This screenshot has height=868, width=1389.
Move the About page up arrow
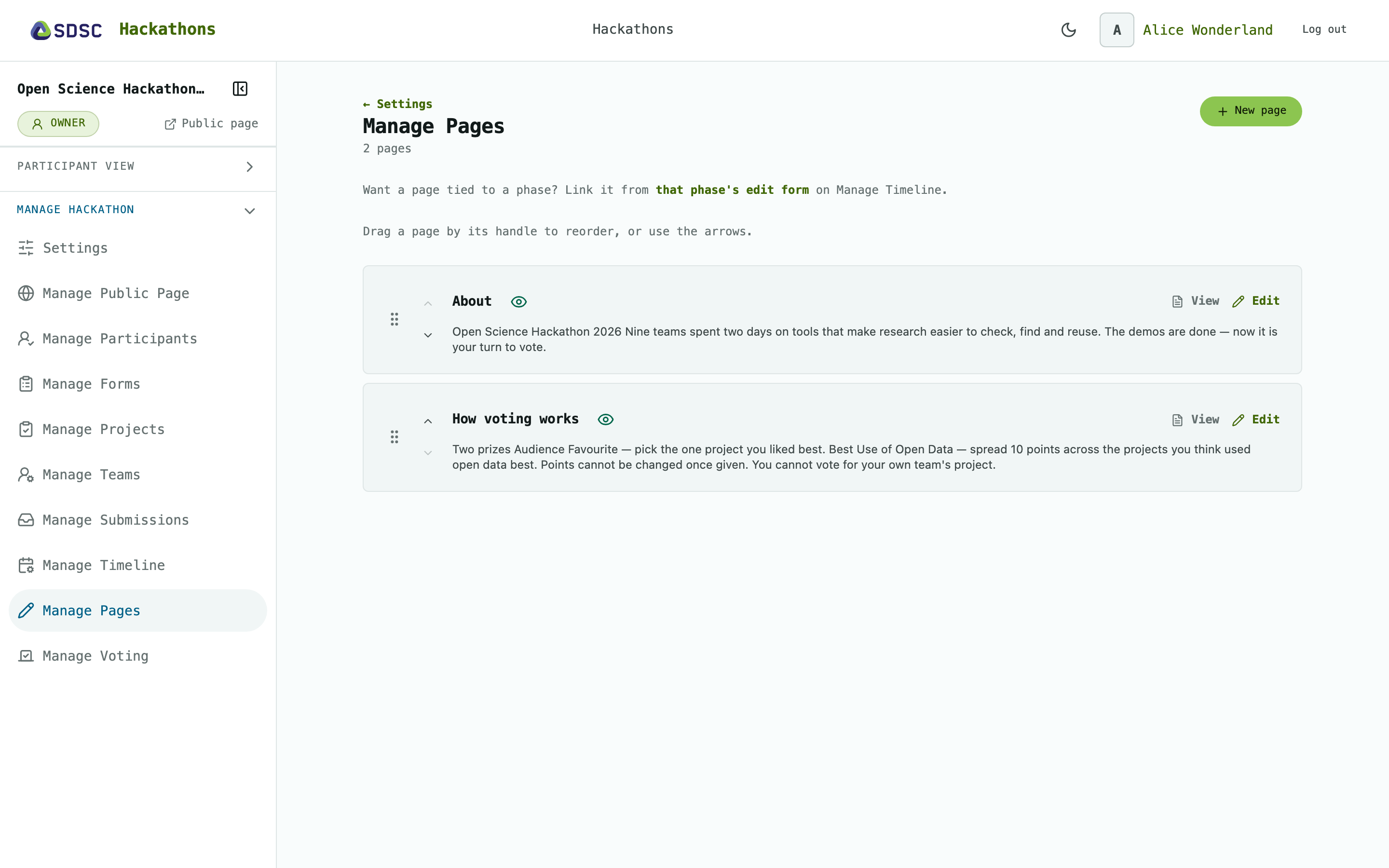click(x=428, y=304)
